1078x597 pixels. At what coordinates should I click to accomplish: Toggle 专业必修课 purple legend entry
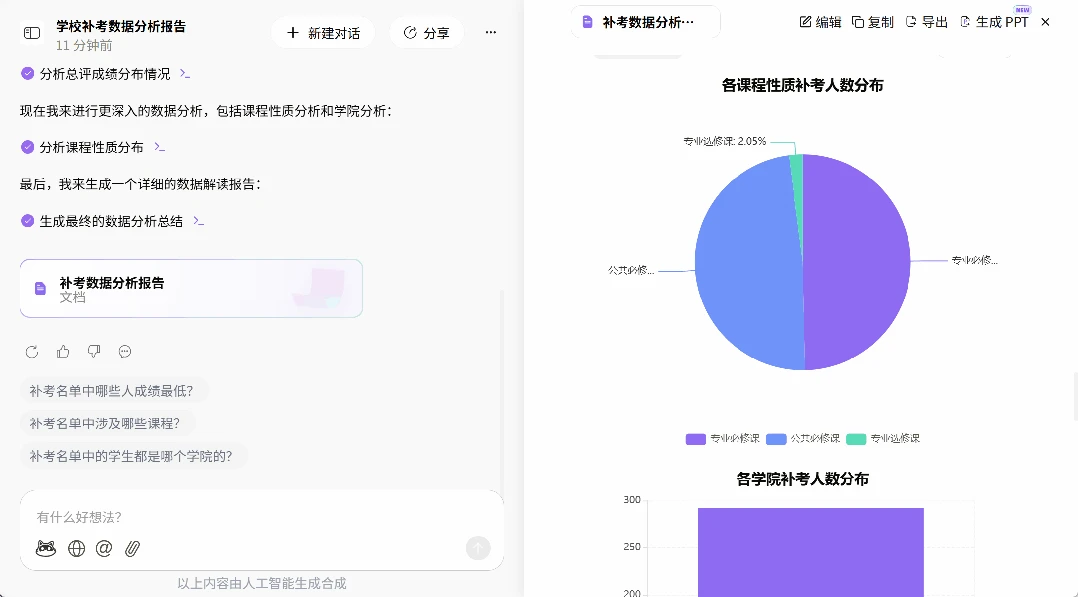click(x=723, y=439)
